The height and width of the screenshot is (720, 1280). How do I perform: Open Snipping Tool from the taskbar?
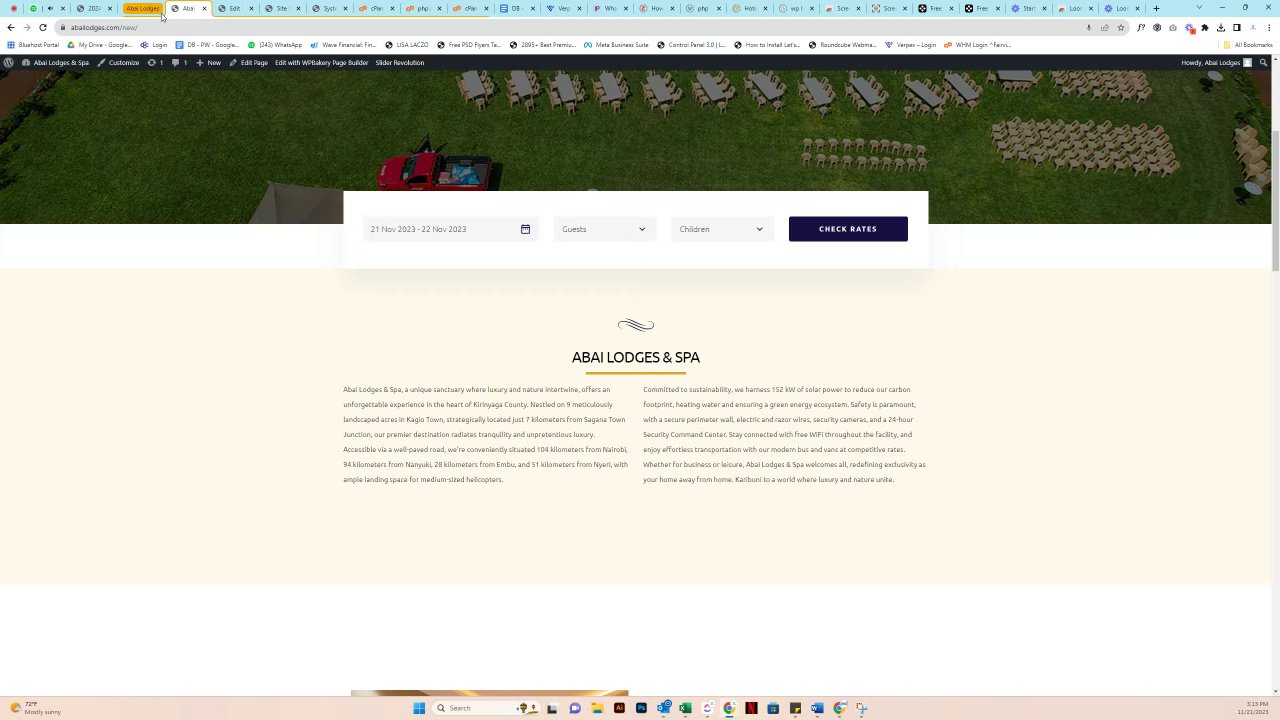coord(861,708)
